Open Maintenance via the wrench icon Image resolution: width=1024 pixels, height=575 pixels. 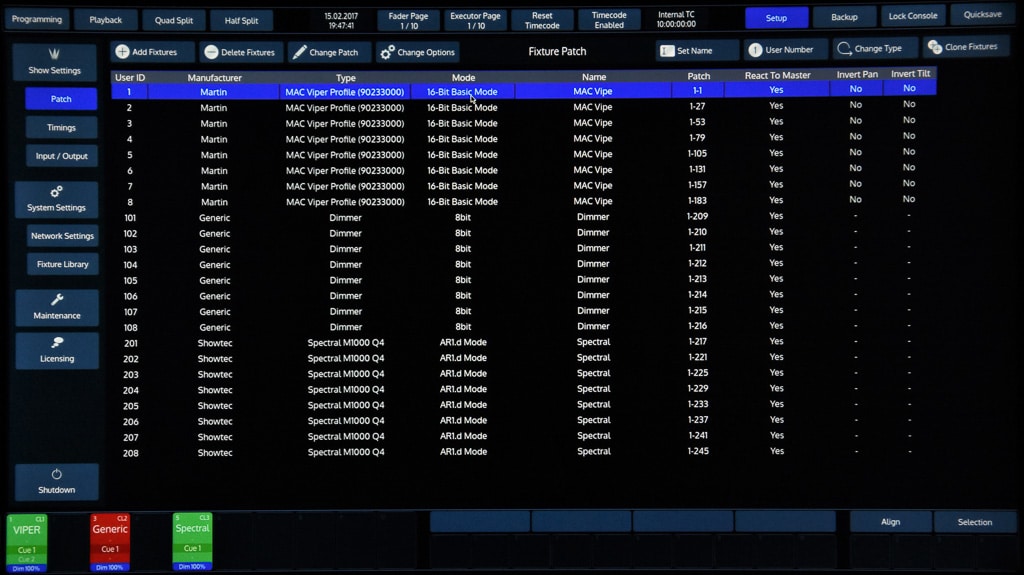pos(57,300)
